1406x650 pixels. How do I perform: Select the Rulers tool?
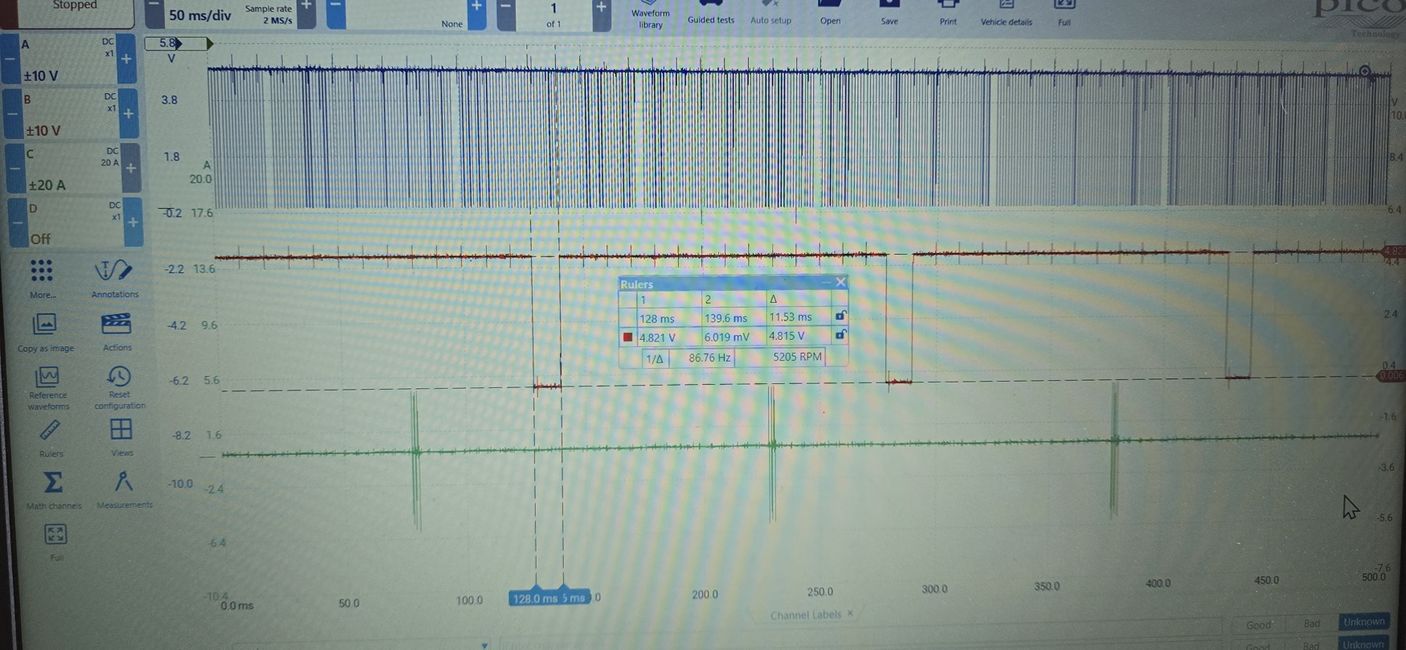click(50, 432)
